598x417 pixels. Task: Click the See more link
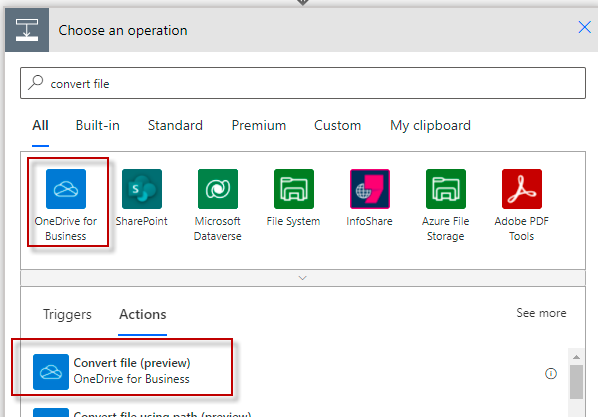(541, 313)
